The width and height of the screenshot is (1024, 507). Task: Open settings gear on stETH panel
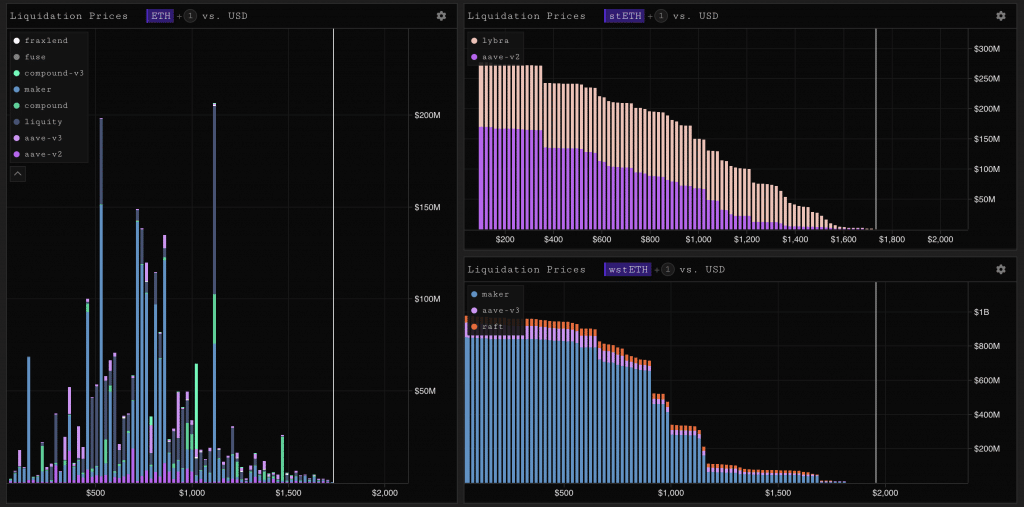click(1000, 16)
